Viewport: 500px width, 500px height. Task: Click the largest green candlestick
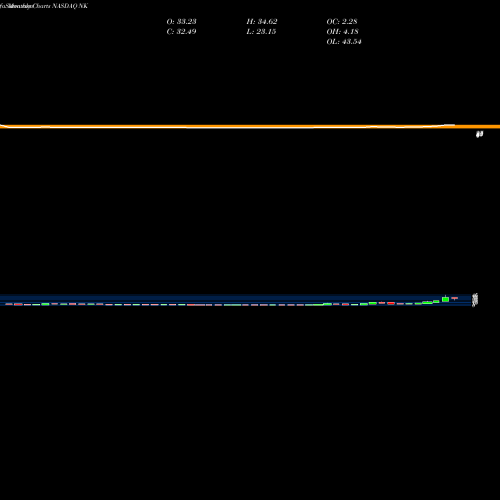pyautogui.click(x=445, y=299)
